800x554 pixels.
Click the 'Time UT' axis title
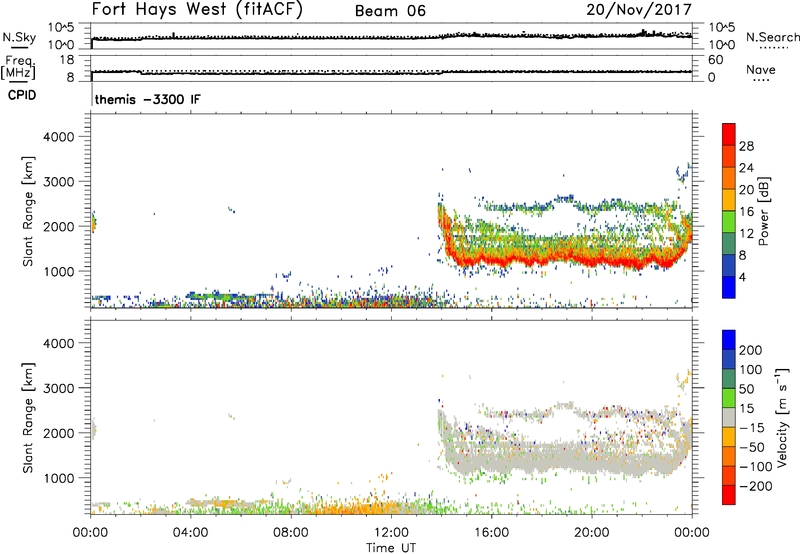(391, 548)
